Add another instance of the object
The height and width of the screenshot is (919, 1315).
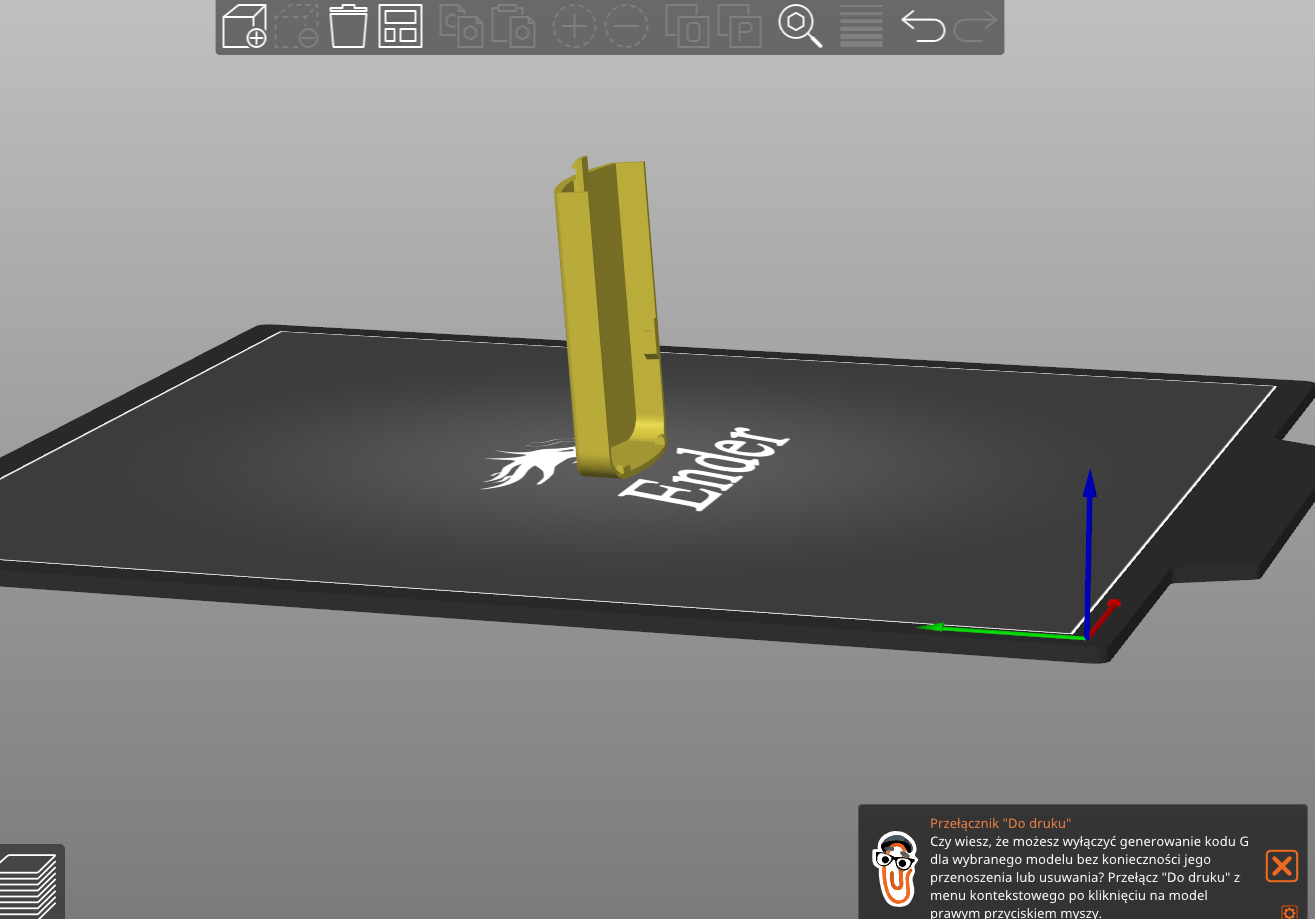tap(575, 26)
